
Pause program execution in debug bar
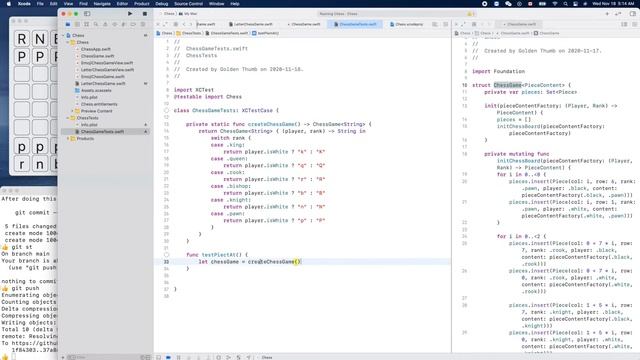tap(178, 357)
